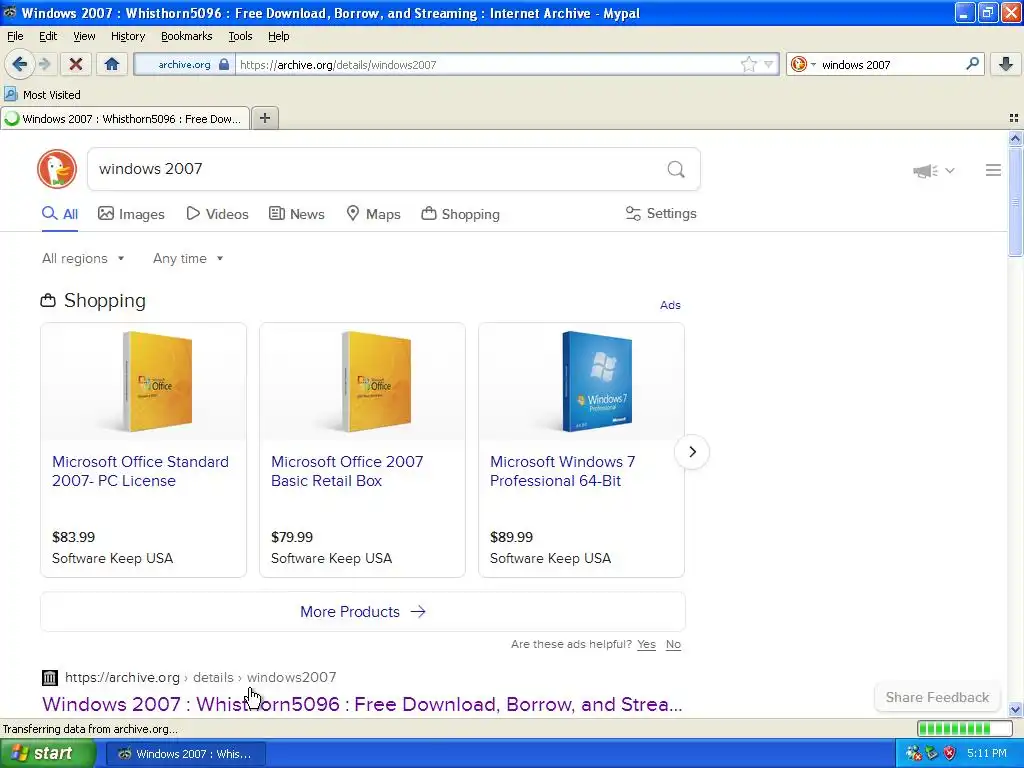Viewport: 1024px width, 768px height.
Task: Open a new tab with plus button
Action: point(264,118)
